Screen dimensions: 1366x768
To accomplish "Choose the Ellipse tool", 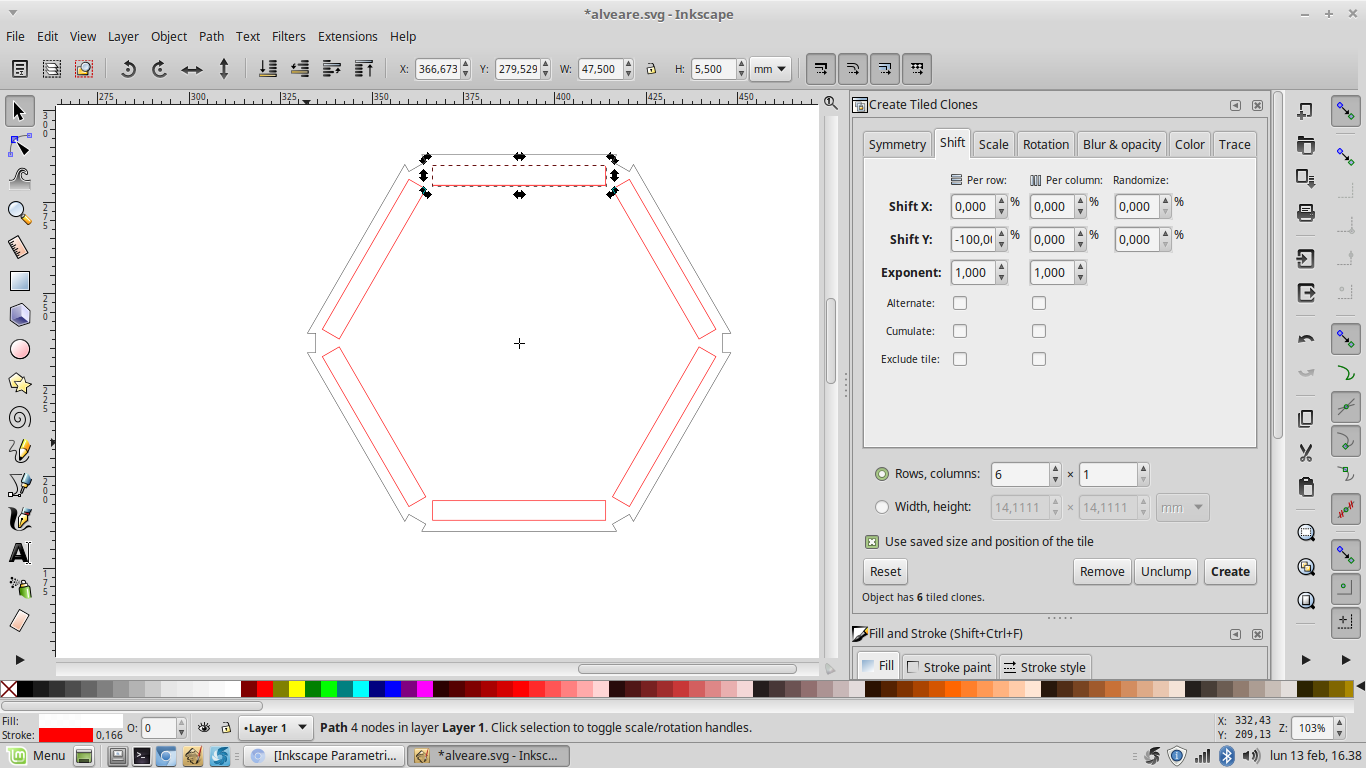I will click(19, 349).
